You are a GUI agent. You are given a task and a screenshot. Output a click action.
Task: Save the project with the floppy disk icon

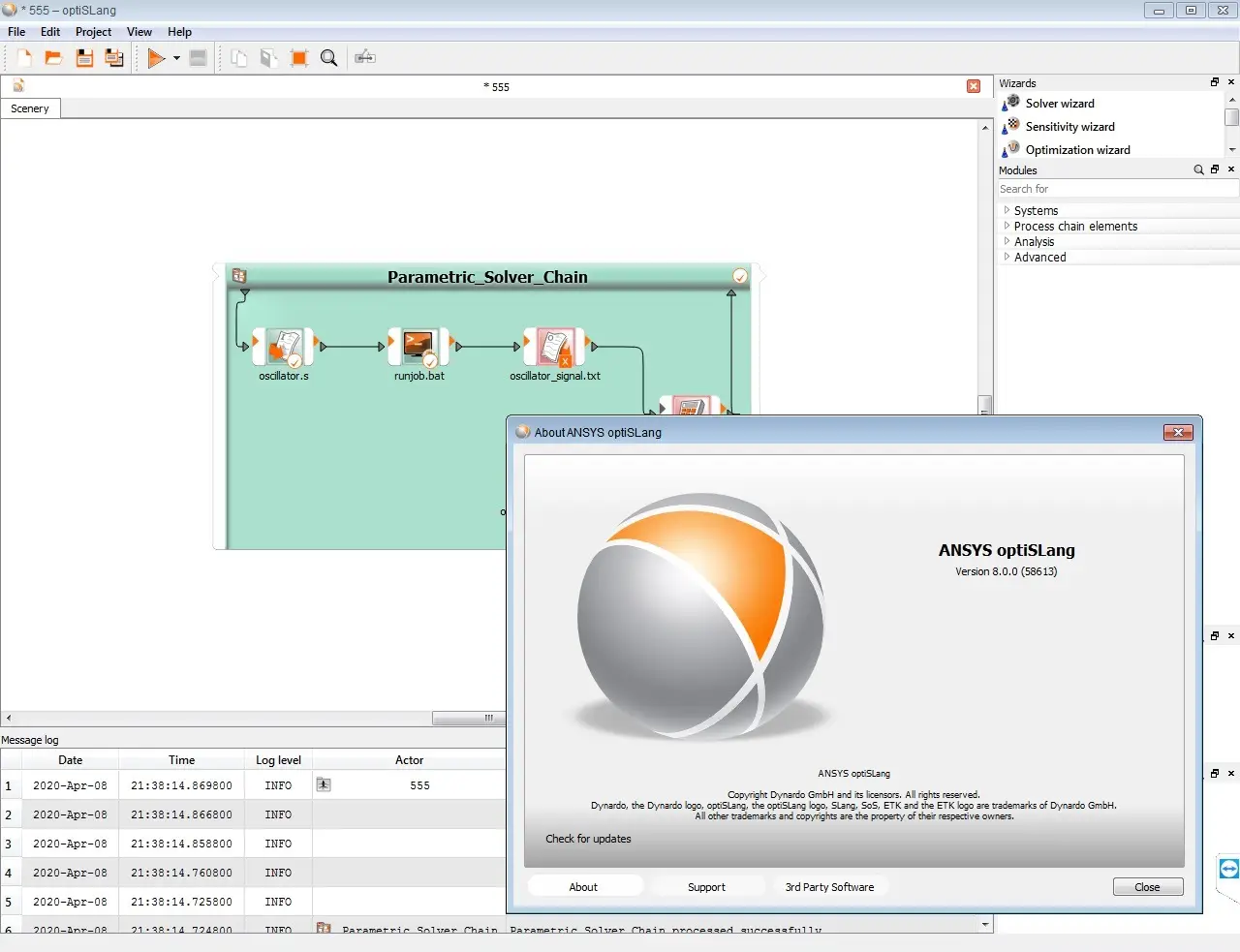pyautogui.click(x=84, y=58)
